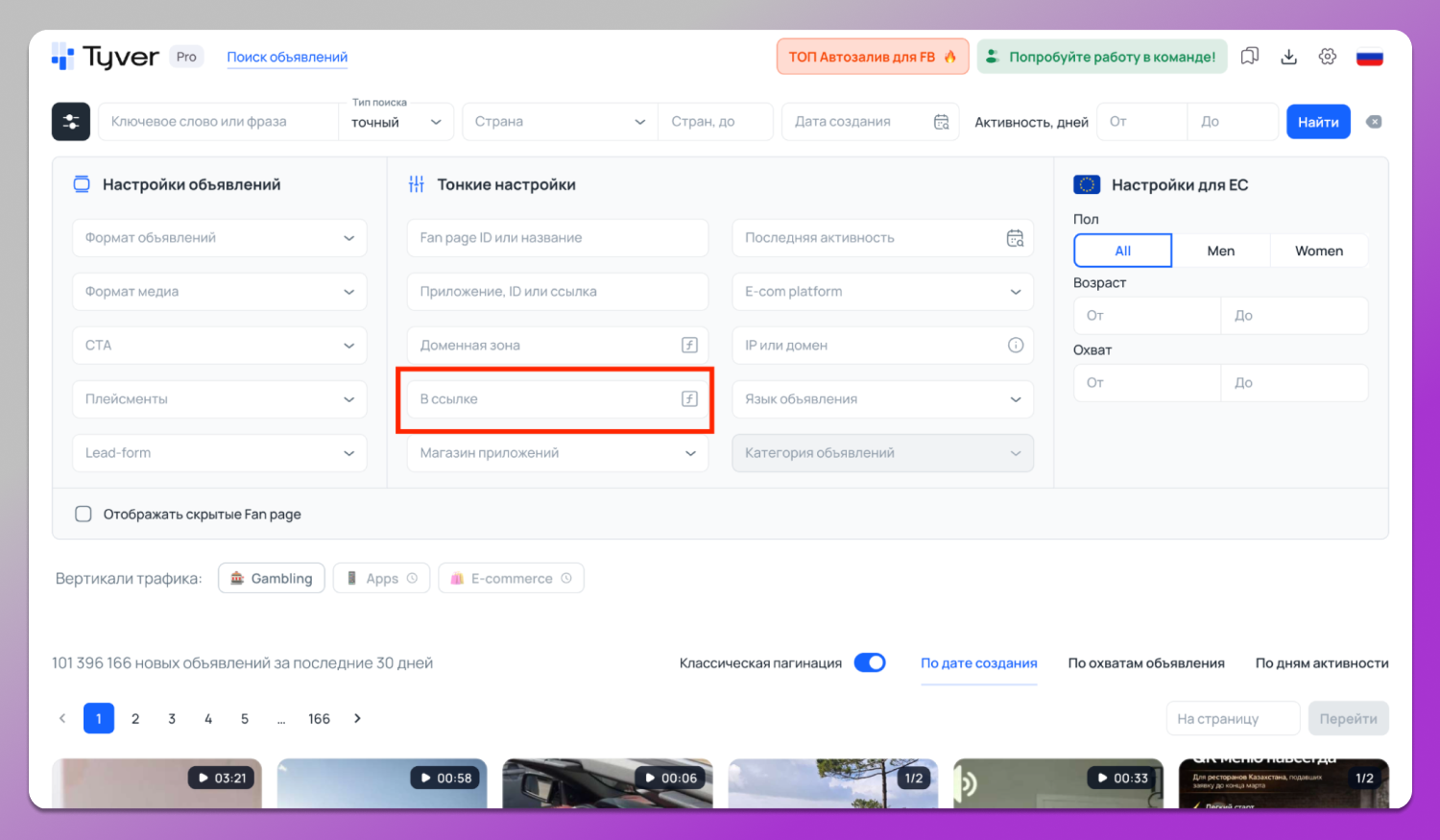Toggle off Классическая пагинация switch
The height and width of the screenshot is (840, 1440).
click(869, 662)
